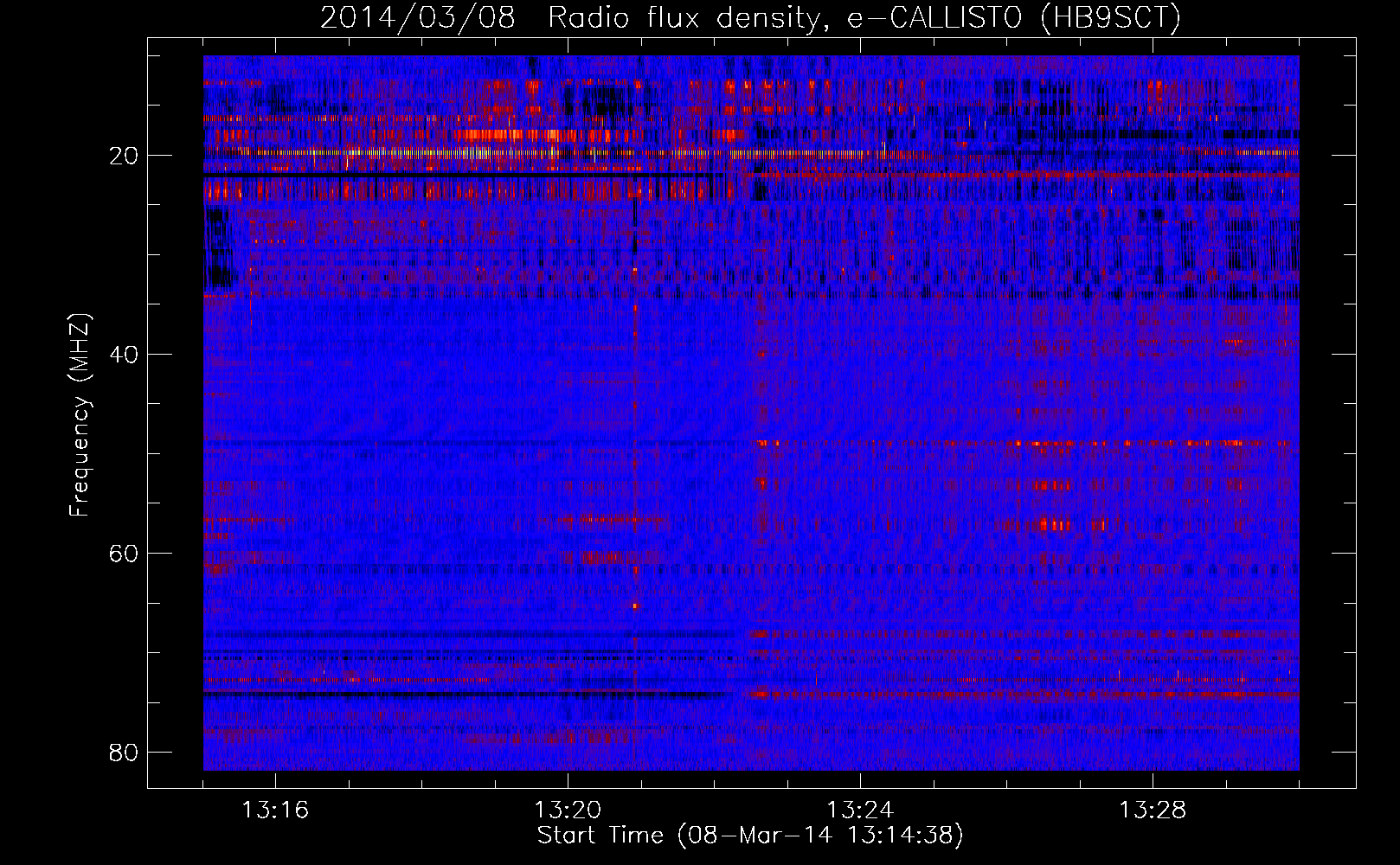Click the 13:20 time tick label
The image size is (1400, 865).
tap(568, 811)
